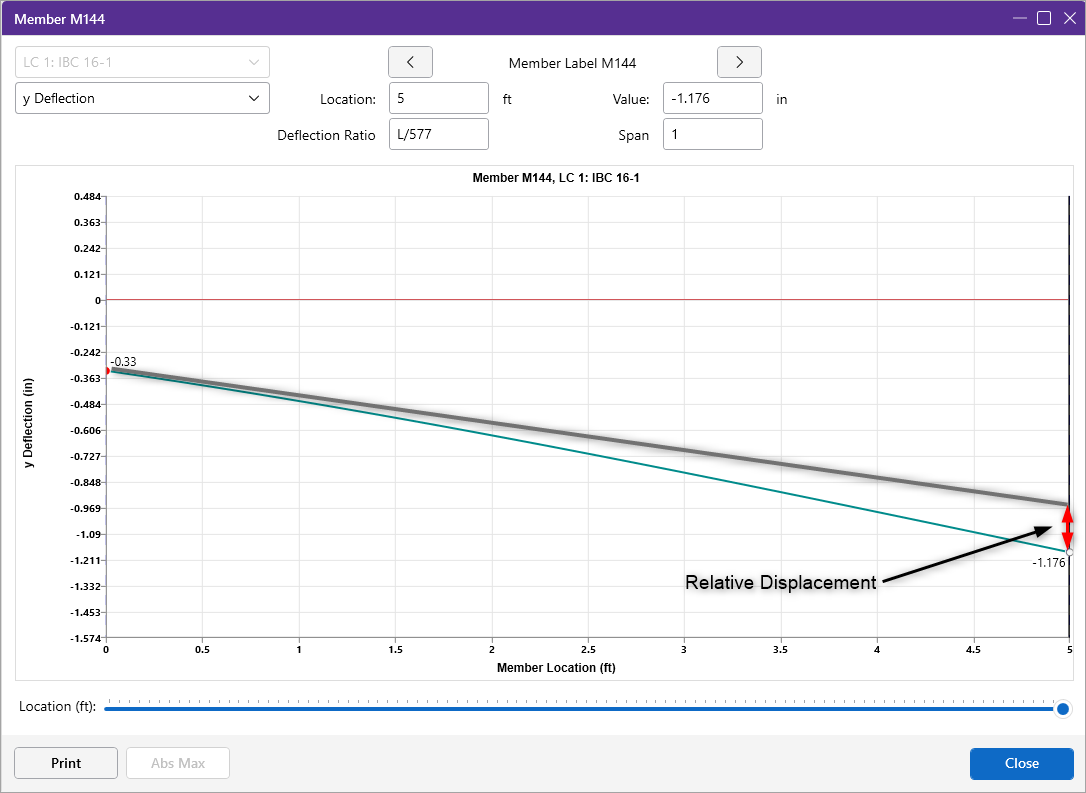Select the white end point at -1.176
The width and height of the screenshot is (1086, 793).
pyautogui.click(x=1069, y=552)
